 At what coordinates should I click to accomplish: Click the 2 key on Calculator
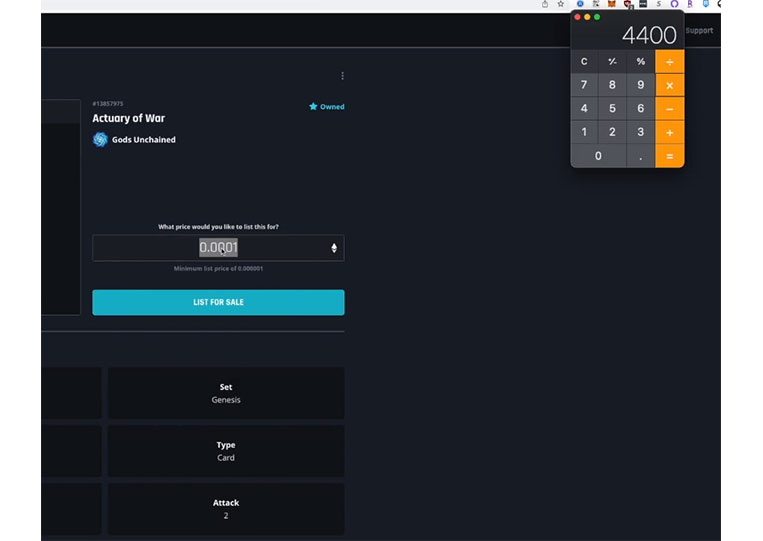tap(612, 132)
